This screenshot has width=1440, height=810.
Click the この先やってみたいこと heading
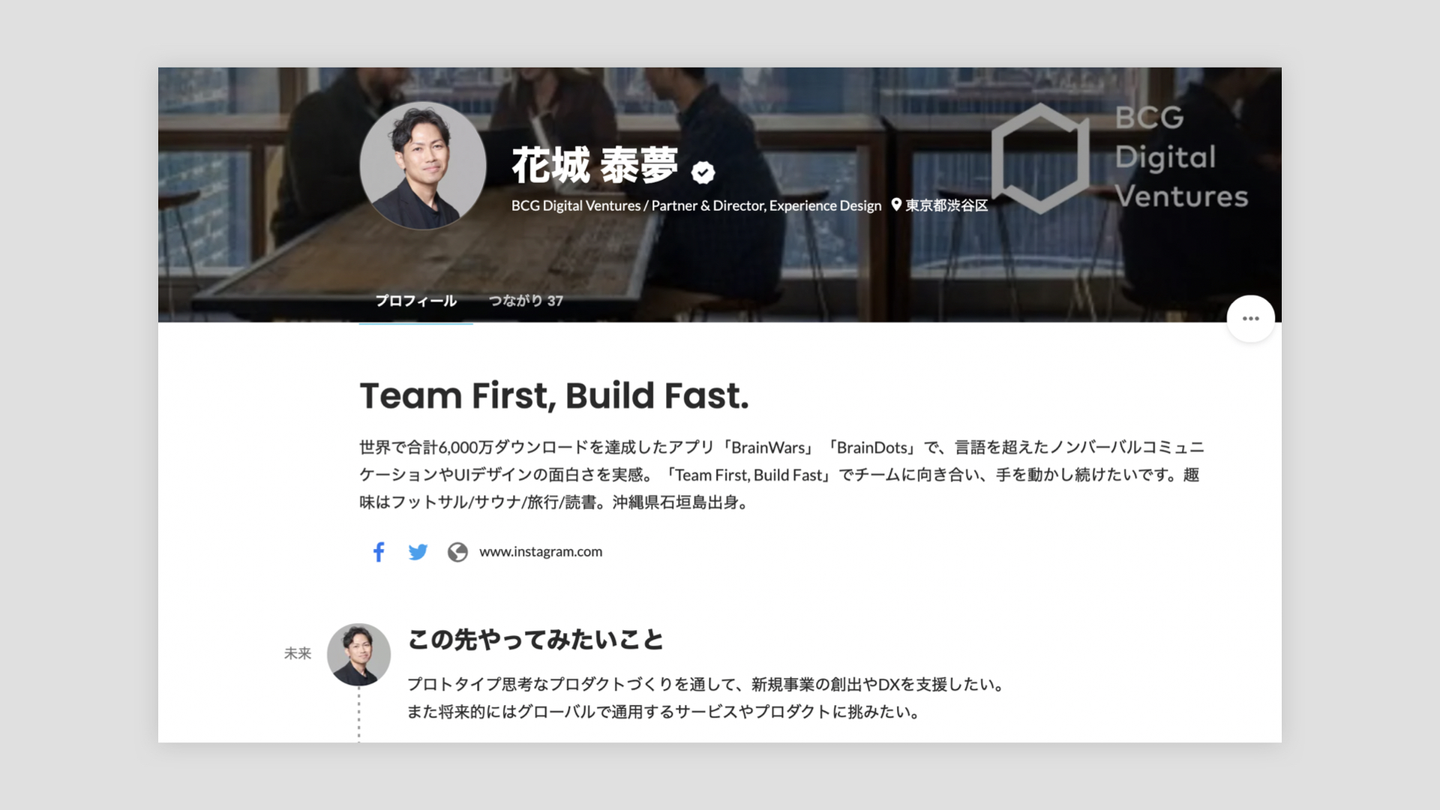click(536, 639)
